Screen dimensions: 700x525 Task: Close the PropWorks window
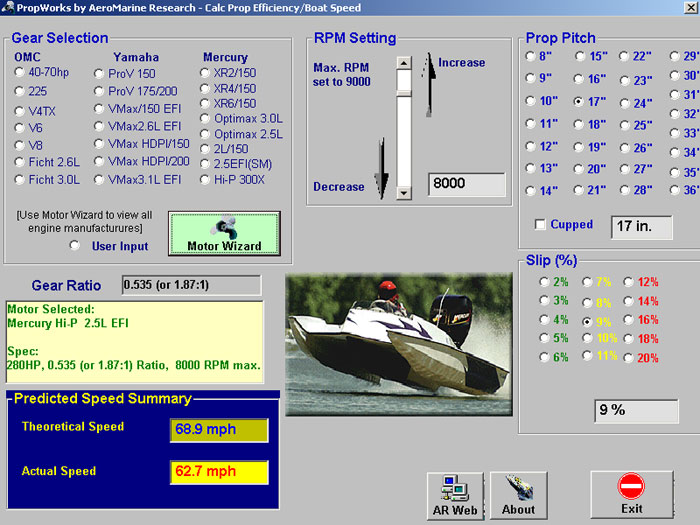691,7
